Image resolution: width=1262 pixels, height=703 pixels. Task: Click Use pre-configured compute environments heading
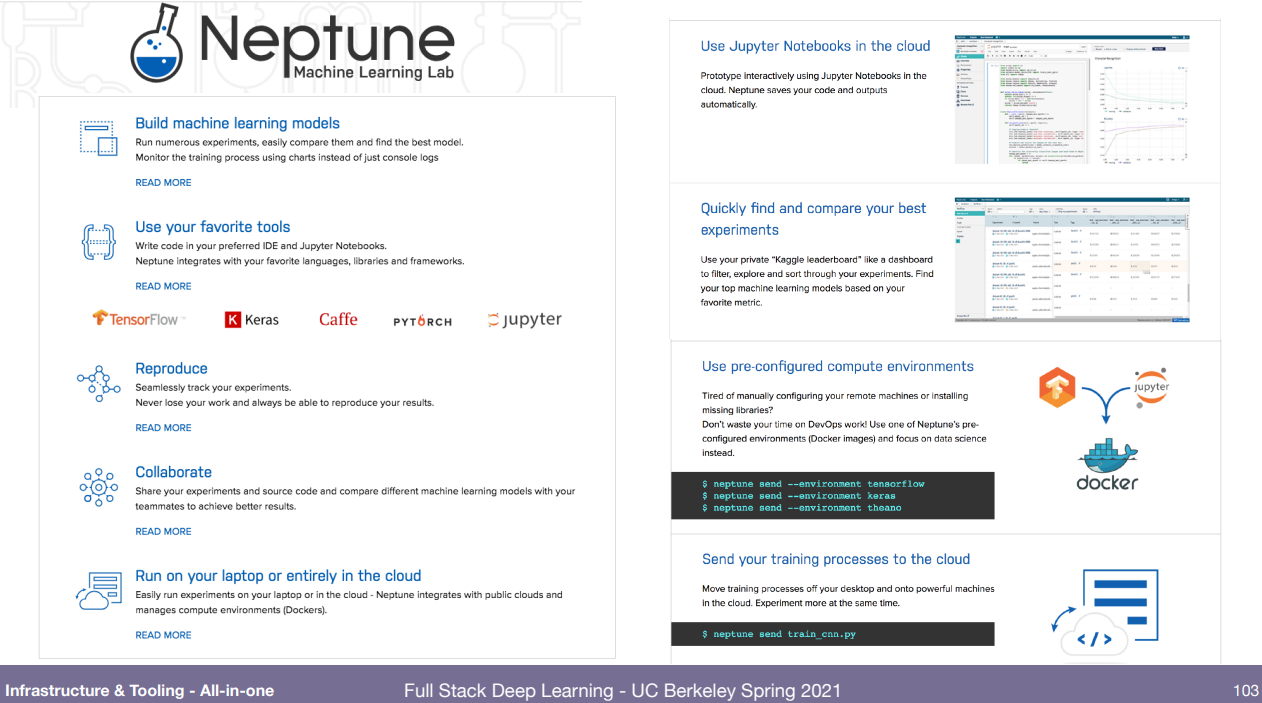838,367
